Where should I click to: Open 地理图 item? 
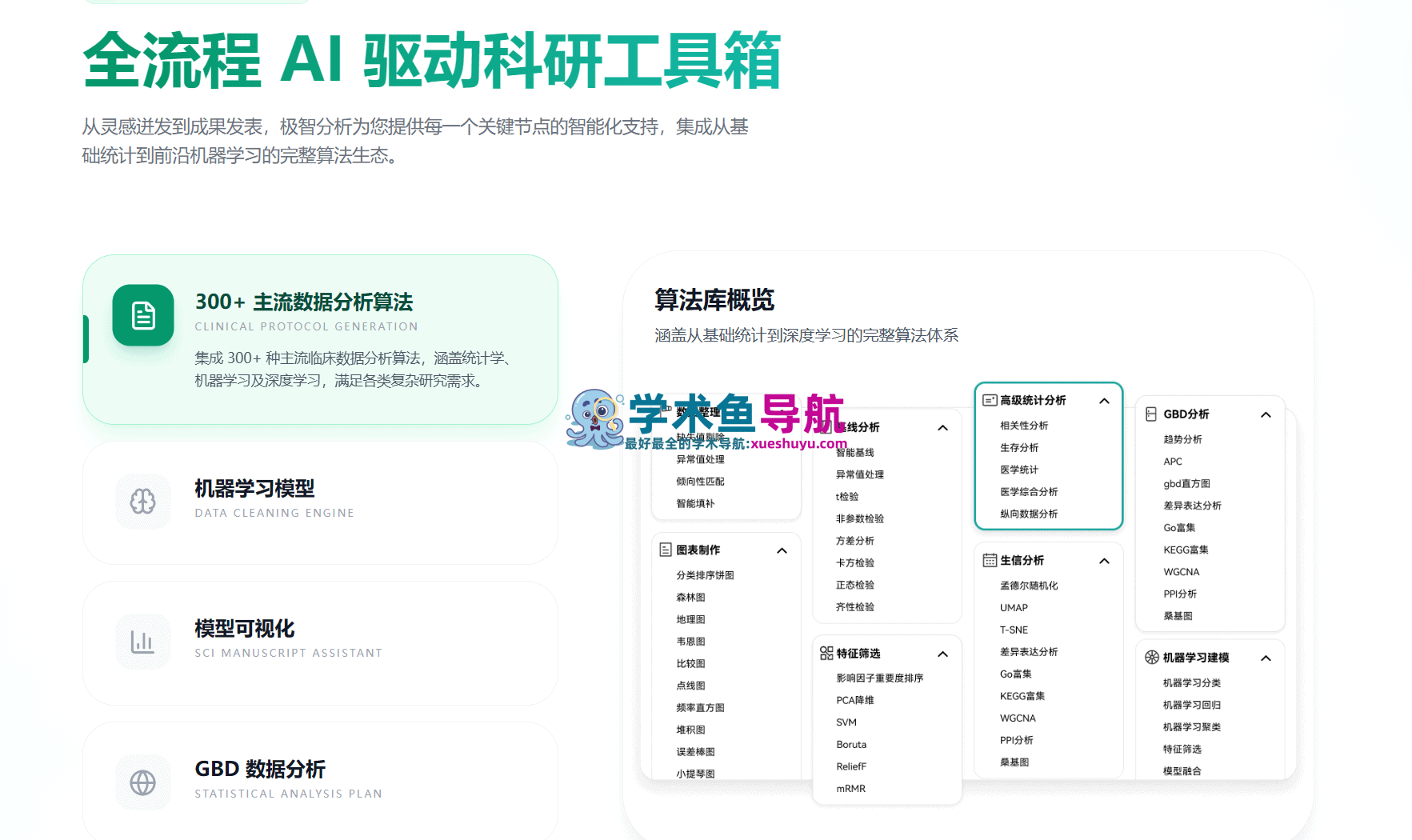pos(690,619)
